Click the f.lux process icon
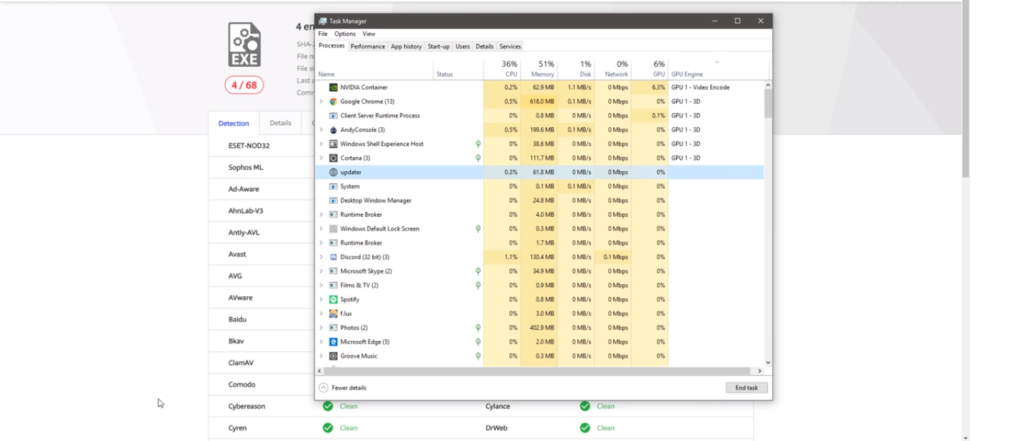Viewport: 1024px width, 441px height. pyautogui.click(x=333, y=314)
